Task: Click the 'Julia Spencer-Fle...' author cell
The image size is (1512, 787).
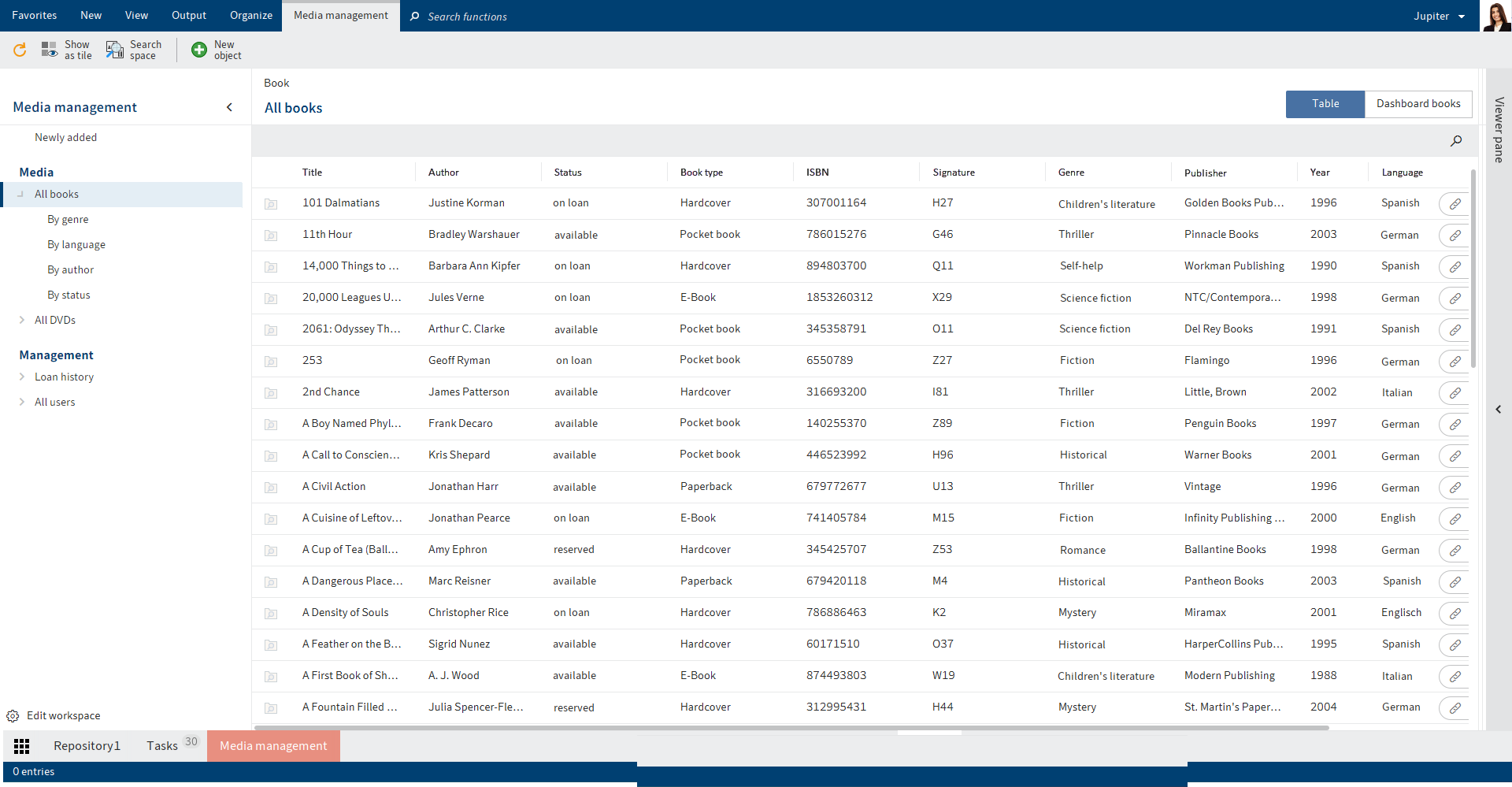Action: tap(476, 707)
